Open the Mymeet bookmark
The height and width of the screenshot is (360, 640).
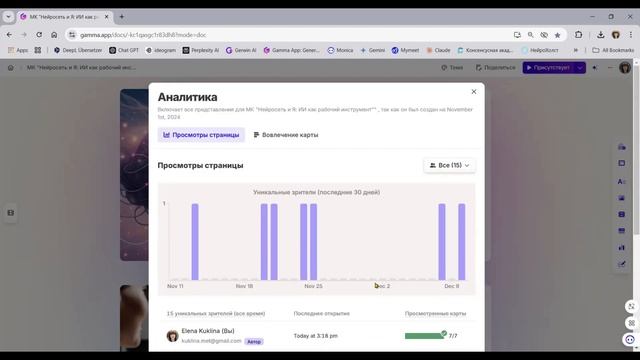click(405, 50)
